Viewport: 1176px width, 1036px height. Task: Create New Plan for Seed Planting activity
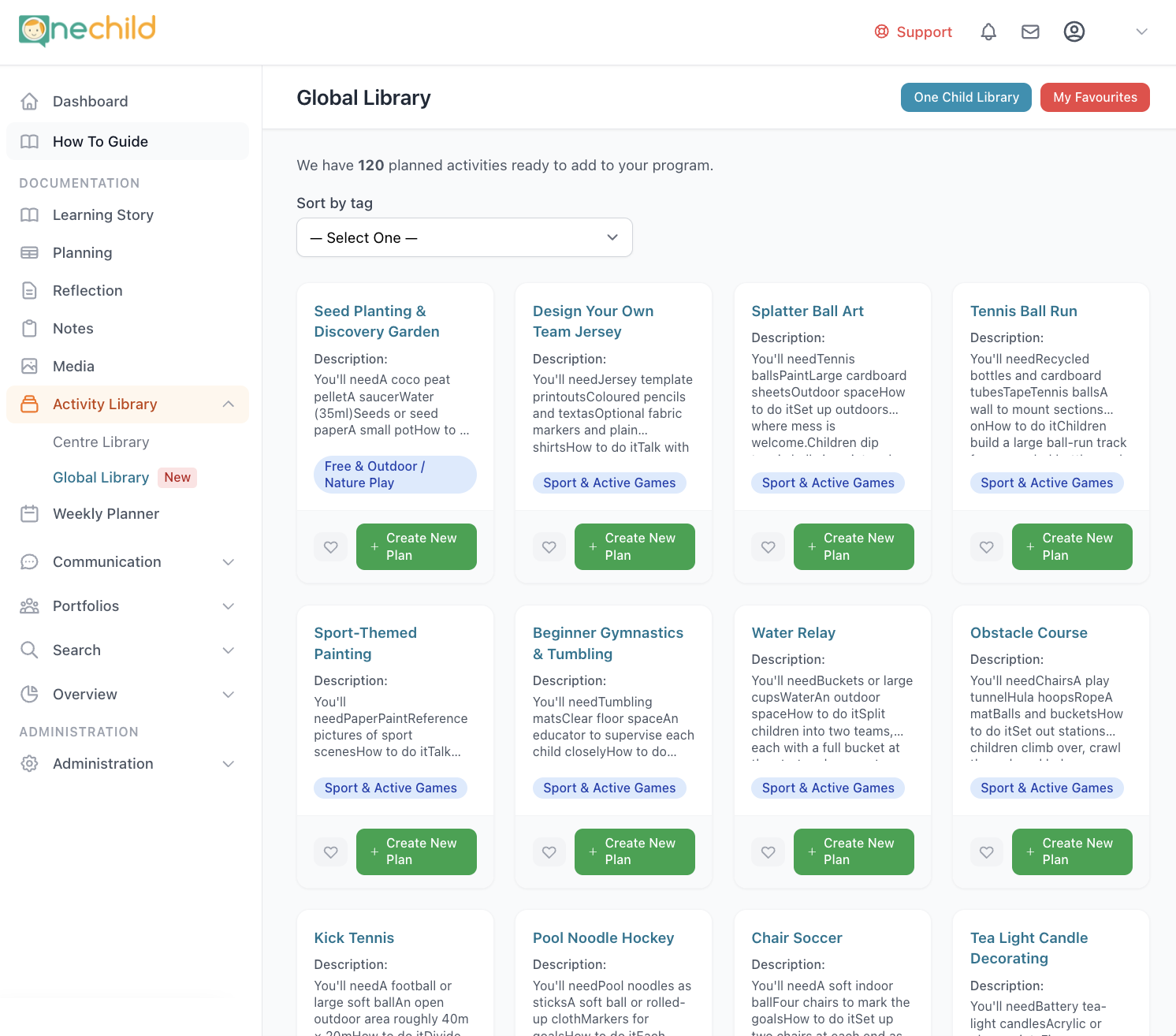pos(416,546)
